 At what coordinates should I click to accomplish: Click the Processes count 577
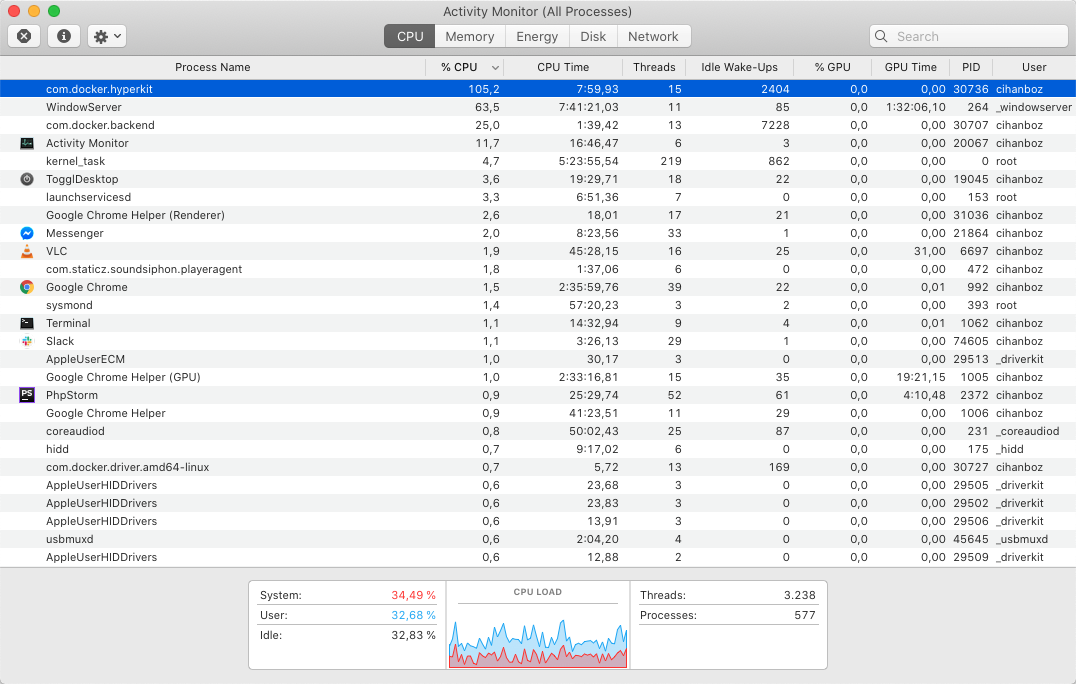(805, 615)
